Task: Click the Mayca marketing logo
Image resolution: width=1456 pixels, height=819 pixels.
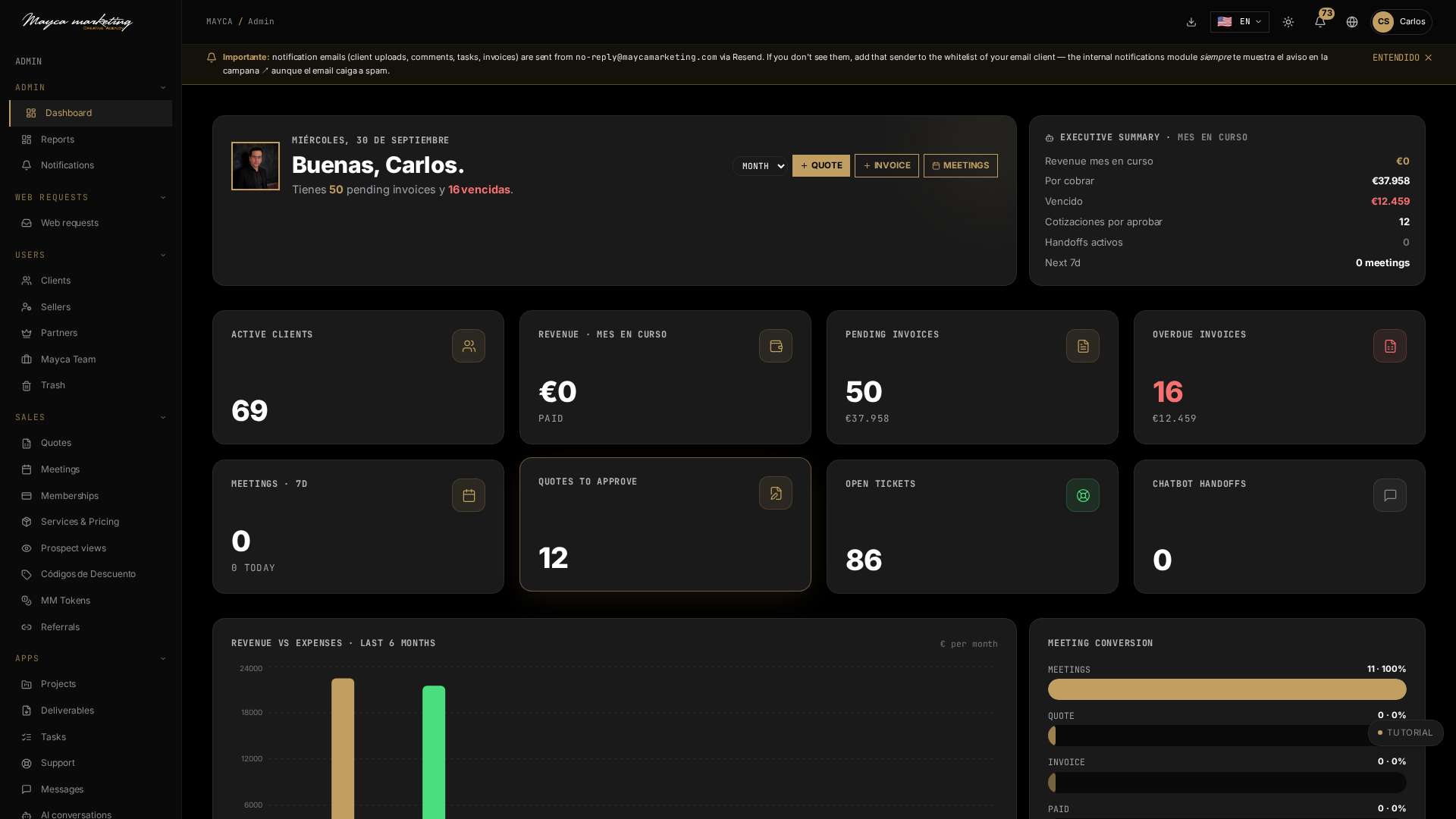Action: pyautogui.click(x=77, y=22)
